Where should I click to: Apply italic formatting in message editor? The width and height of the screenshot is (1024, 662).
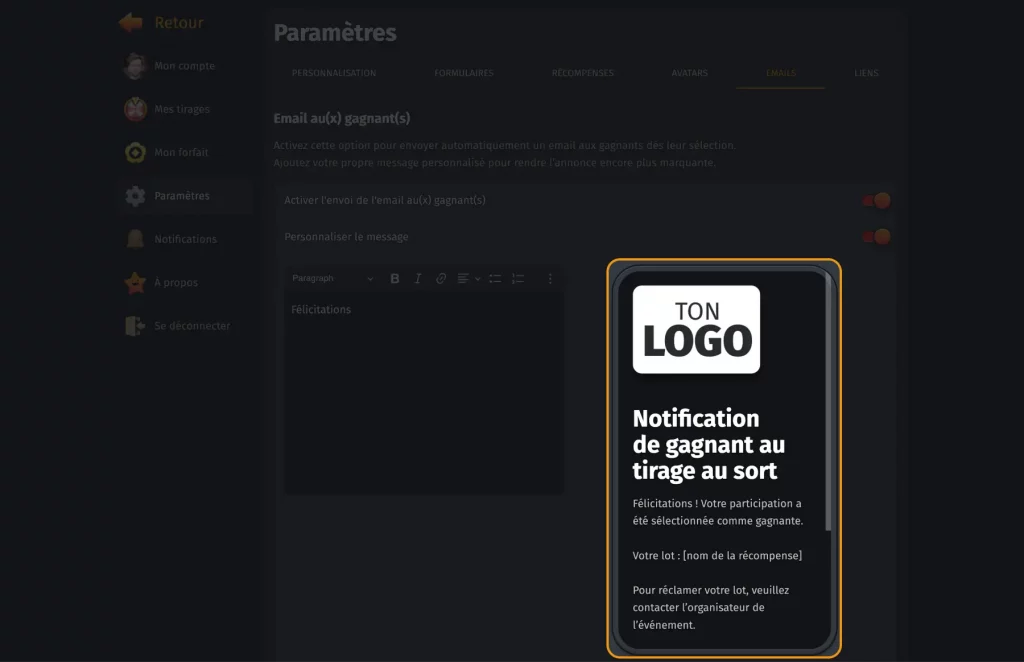pos(418,279)
